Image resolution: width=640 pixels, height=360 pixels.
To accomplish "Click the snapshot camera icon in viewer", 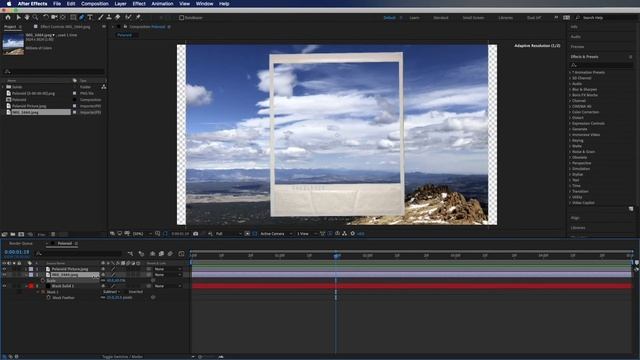I will click(x=196, y=234).
